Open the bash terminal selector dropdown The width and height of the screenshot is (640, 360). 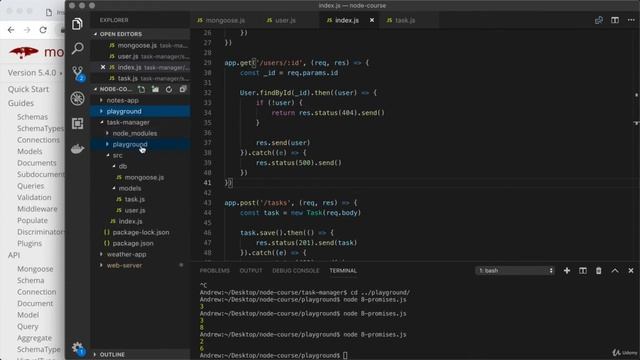(x=515, y=271)
